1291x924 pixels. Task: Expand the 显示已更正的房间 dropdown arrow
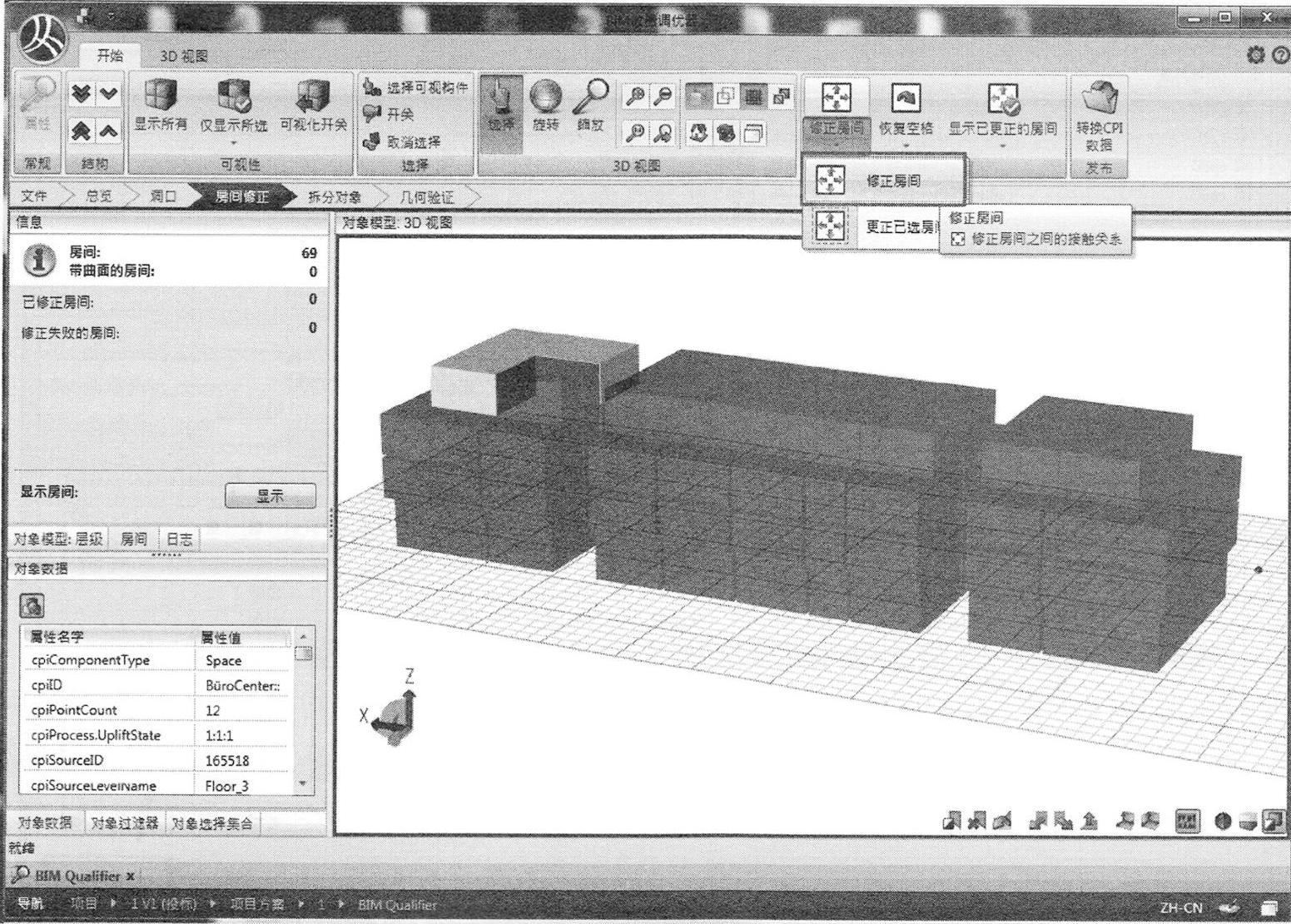click(1003, 146)
